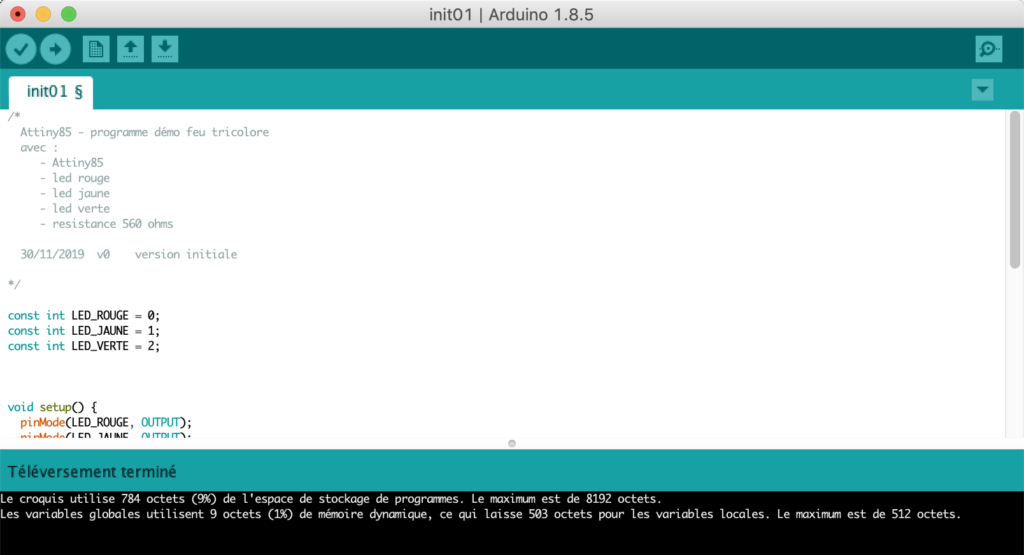The image size is (1024, 555).
Task: Select the init01 sketch tab
Action: coord(53,91)
